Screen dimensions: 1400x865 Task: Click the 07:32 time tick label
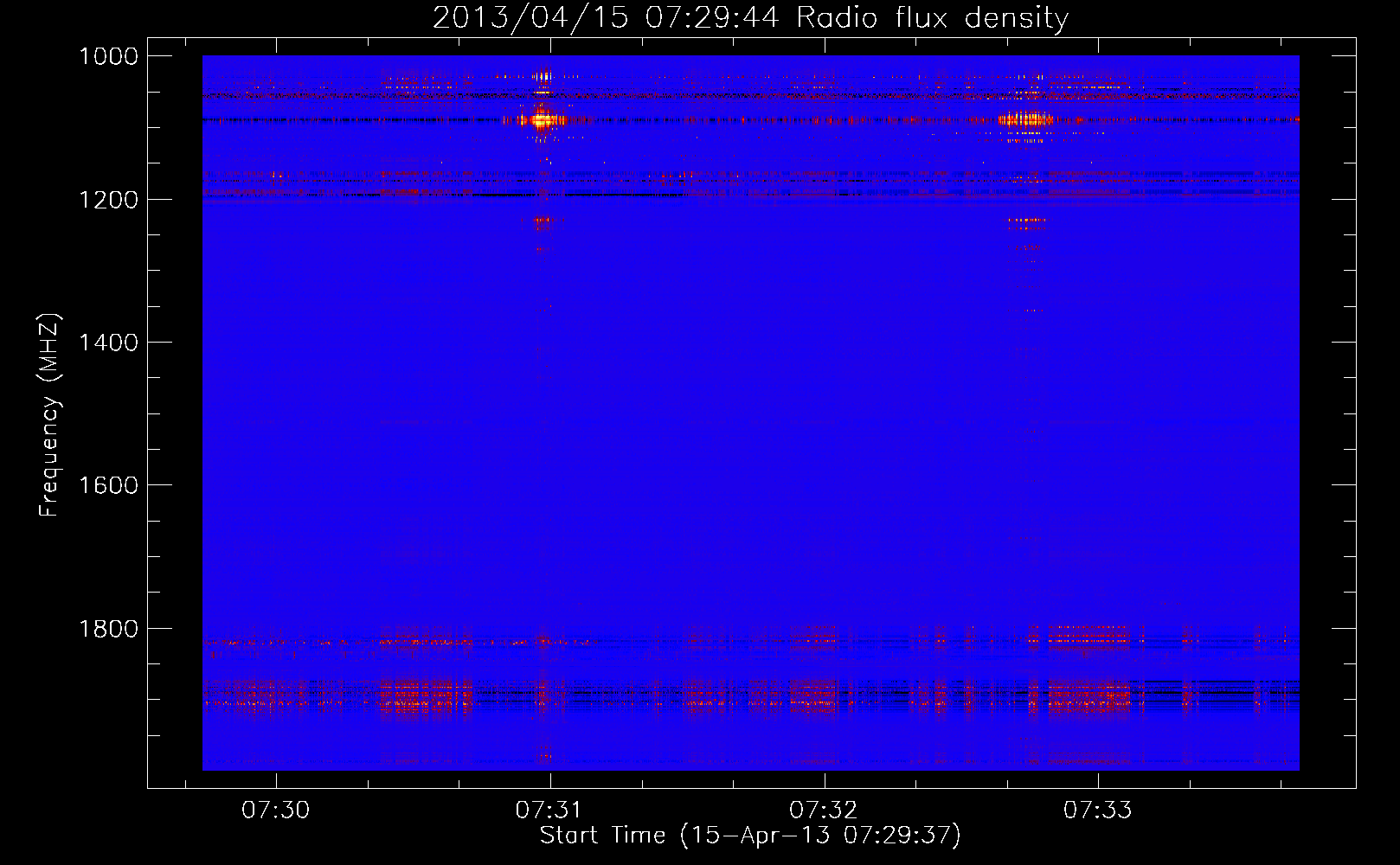824,811
